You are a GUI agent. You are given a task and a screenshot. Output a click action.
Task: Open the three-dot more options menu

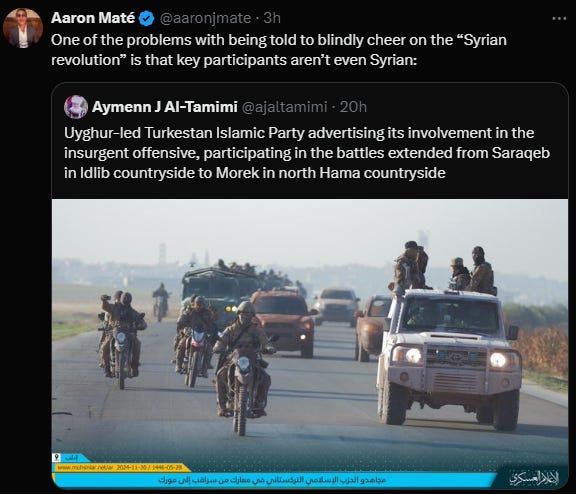click(559, 18)
